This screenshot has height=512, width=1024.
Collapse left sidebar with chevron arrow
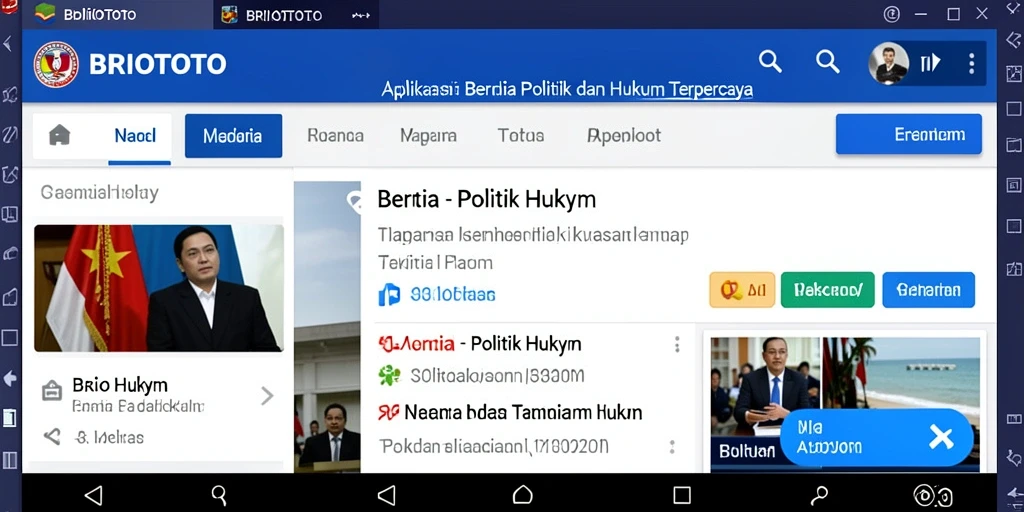tap(8, 44)
